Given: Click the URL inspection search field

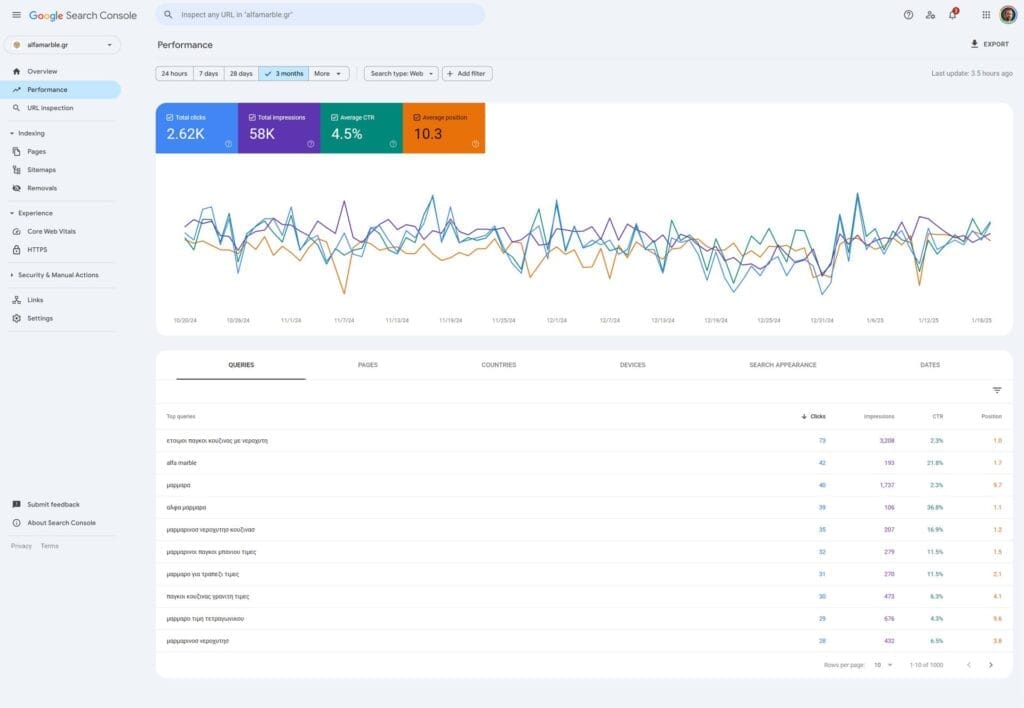Looking at the screenshot, I should pos(320,15).
